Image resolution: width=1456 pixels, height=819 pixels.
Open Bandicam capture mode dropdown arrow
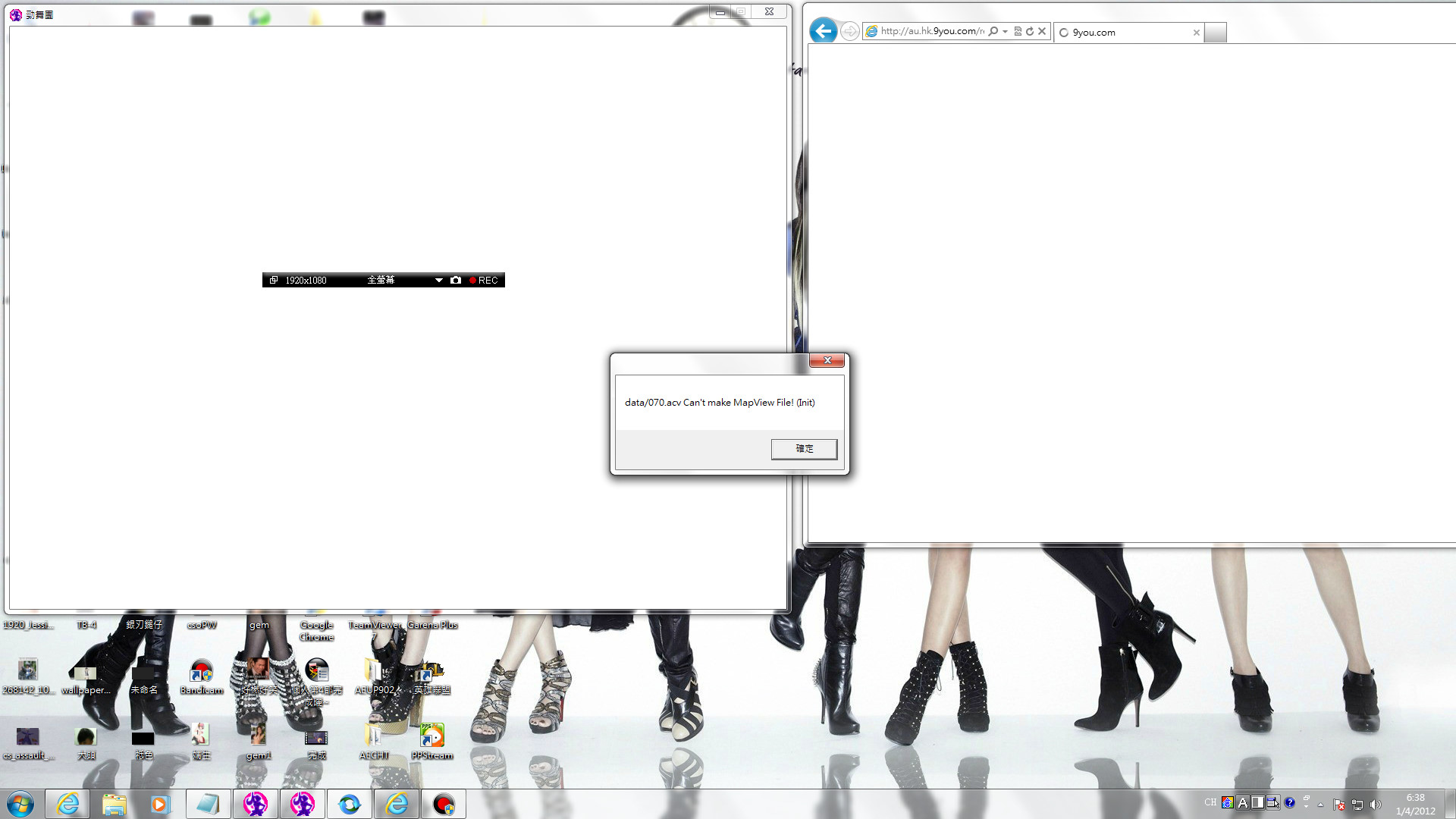(x=438, y=281)
